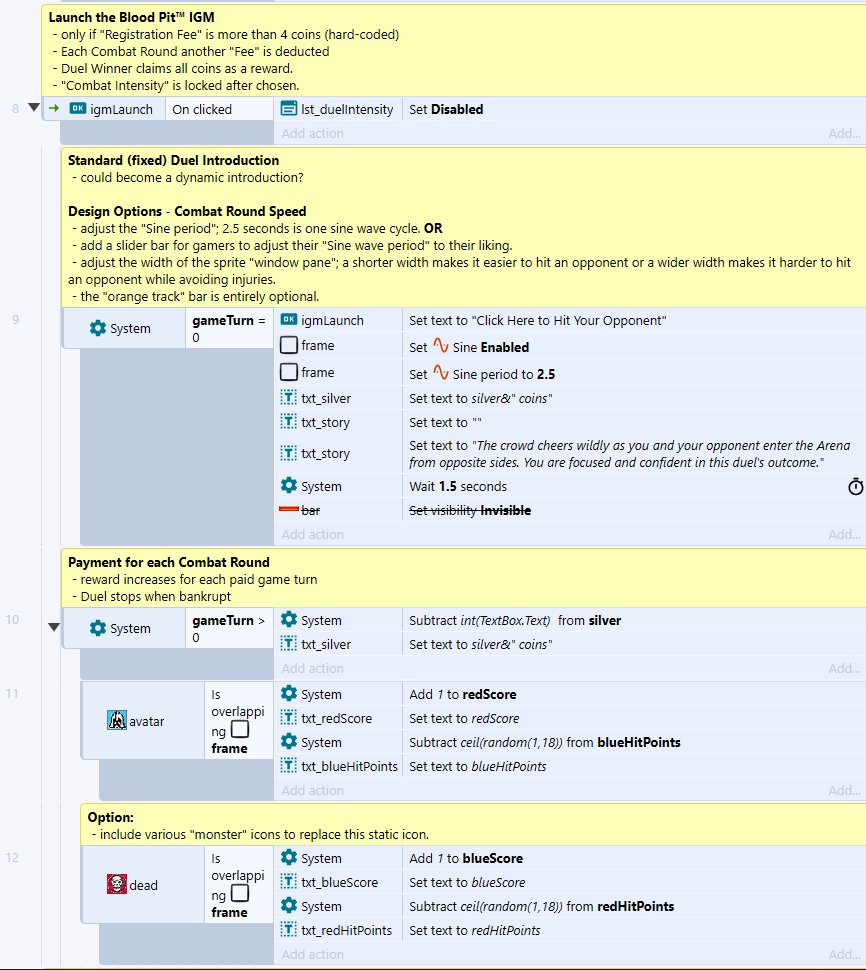Select the Add 1 to redScore action text
Screen dimensions: 866x970
(463, 694)
